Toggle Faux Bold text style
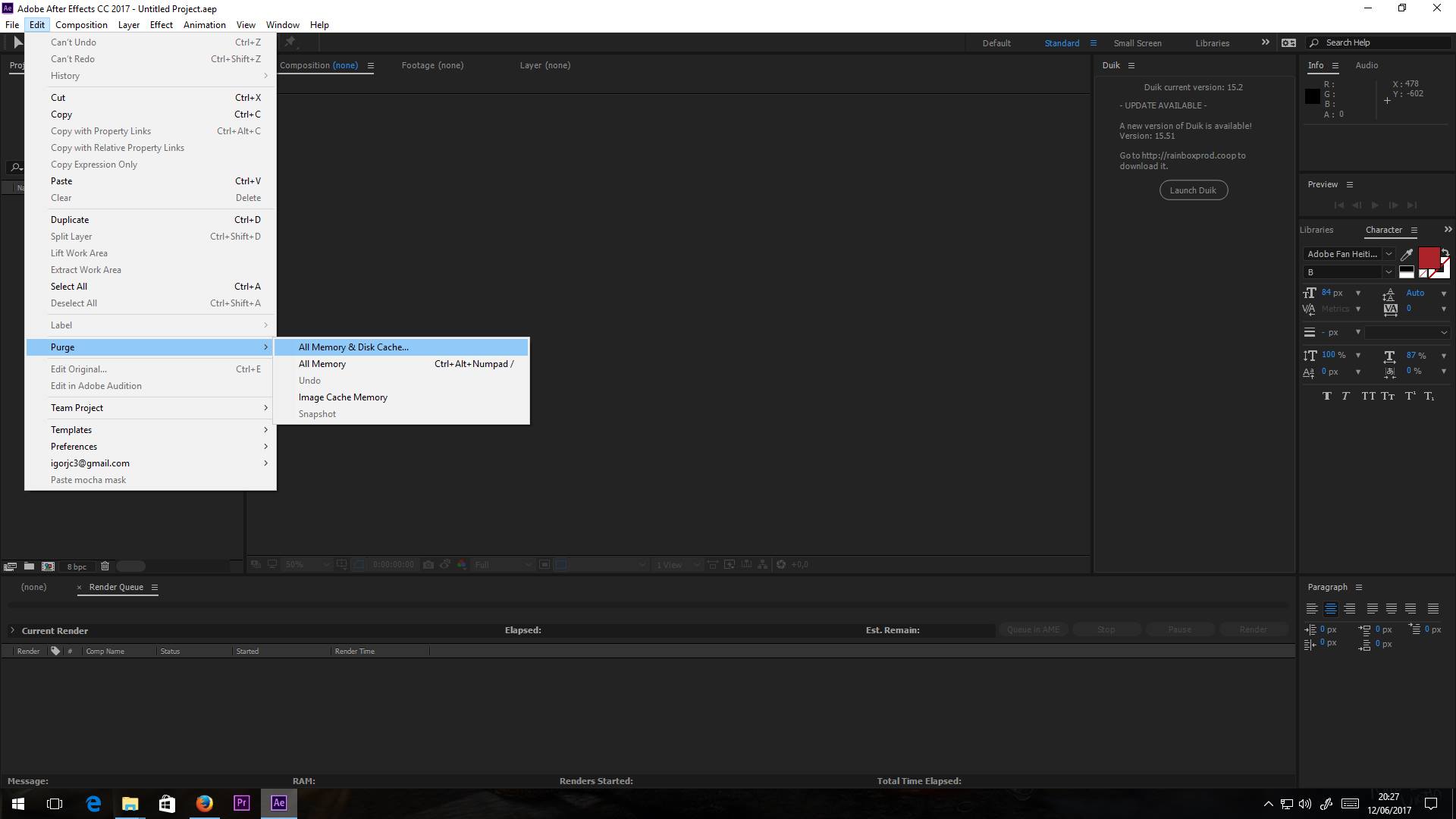Viewport: 1456px width, 819px height. click(x=1326, y=396)
